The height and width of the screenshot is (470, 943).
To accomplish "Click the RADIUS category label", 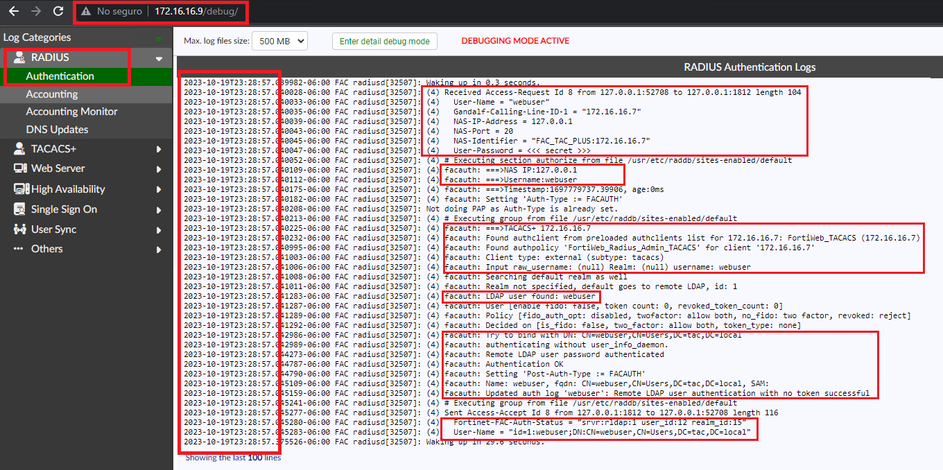I will 50,58.
